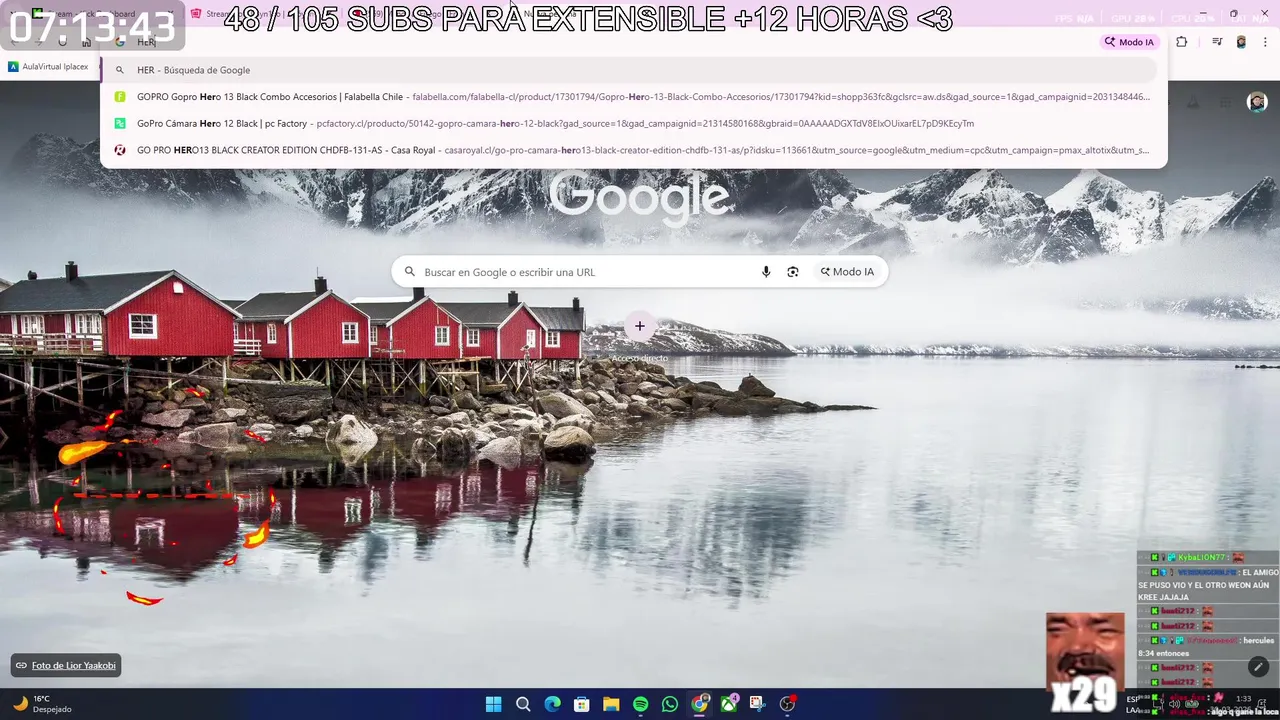Open the 'Foto de Lior Yaakobi' link

click(66, 665)
